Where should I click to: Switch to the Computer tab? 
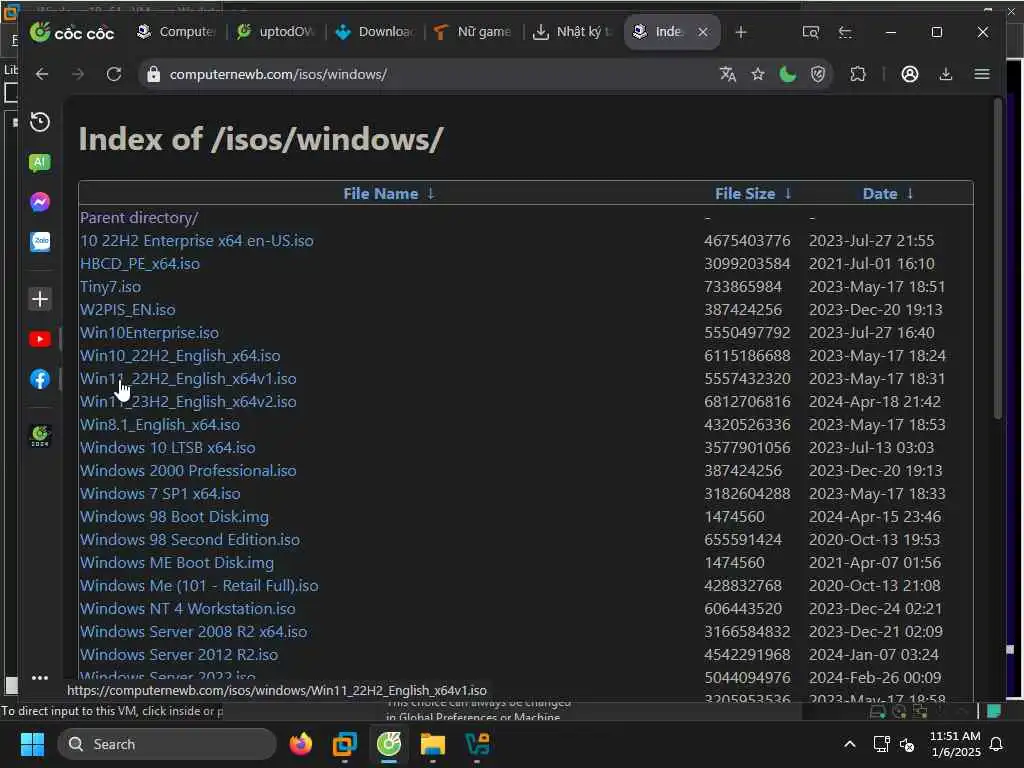click(176, 31)
